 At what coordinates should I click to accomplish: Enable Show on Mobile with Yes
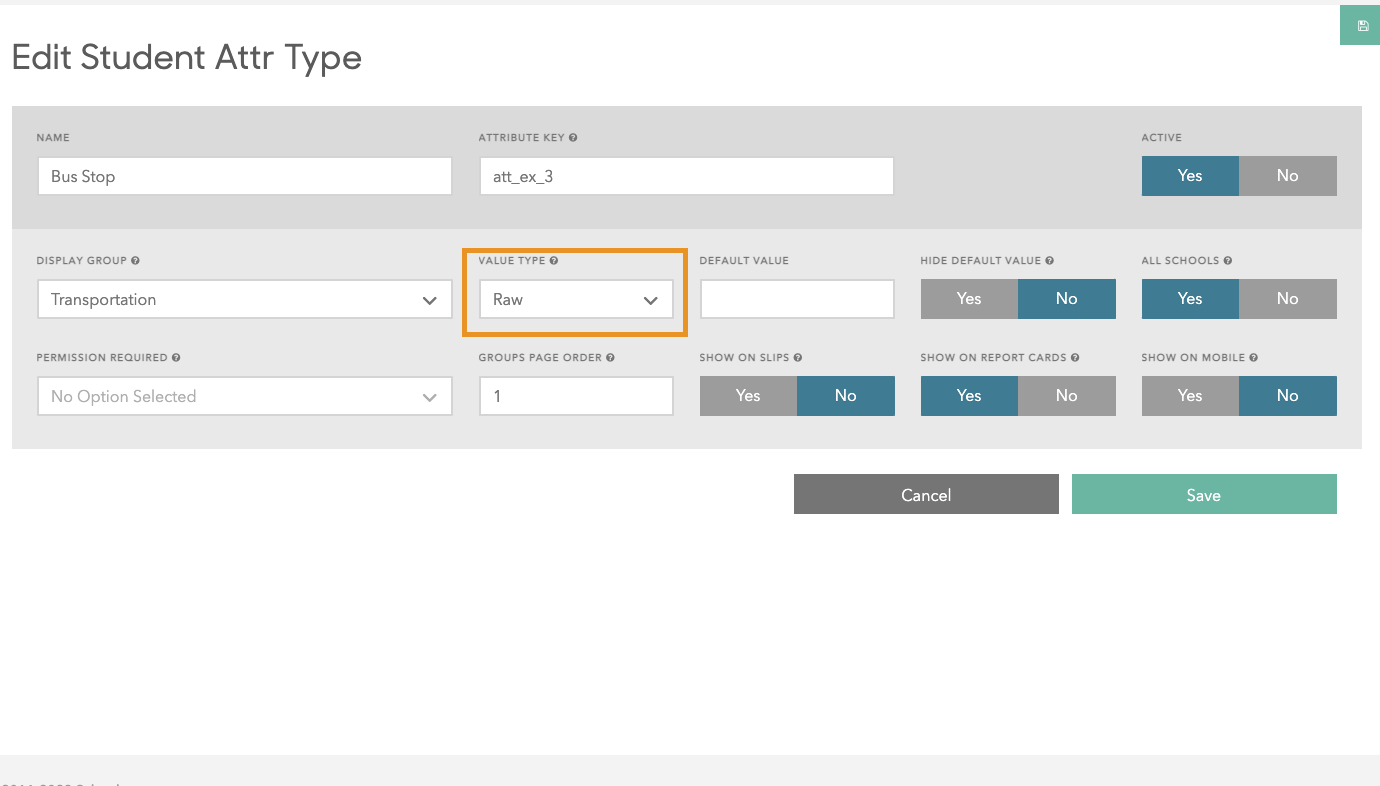pyautogui.click(x=1190, y=396)
